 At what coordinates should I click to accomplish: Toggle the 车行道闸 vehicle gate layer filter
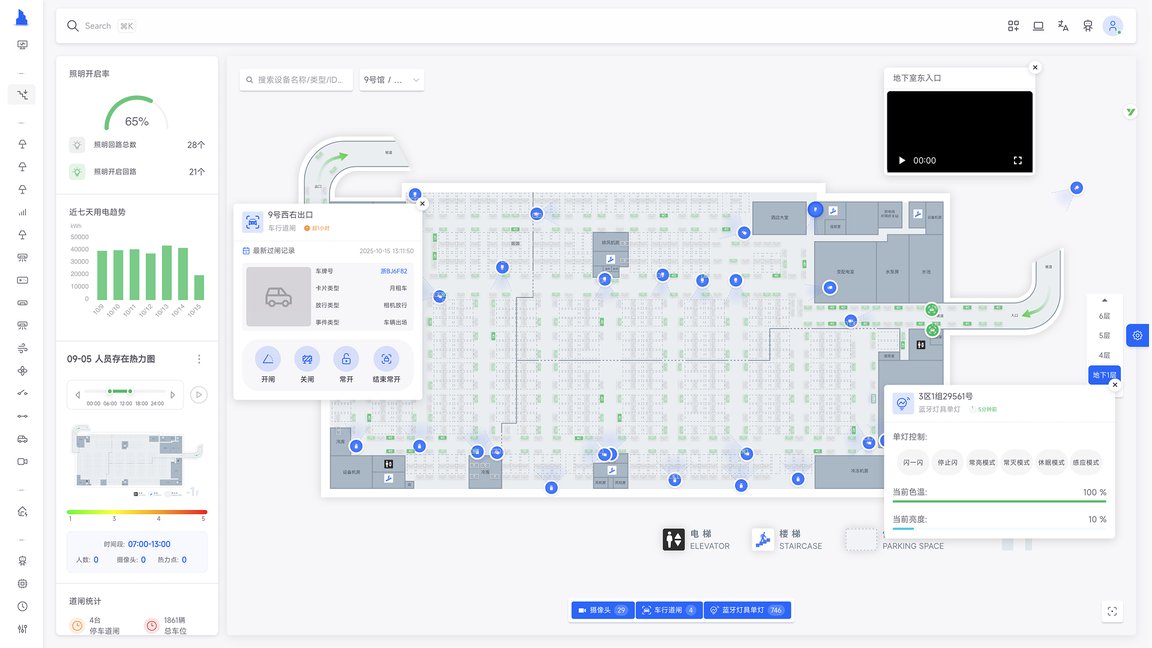[667, 610]
